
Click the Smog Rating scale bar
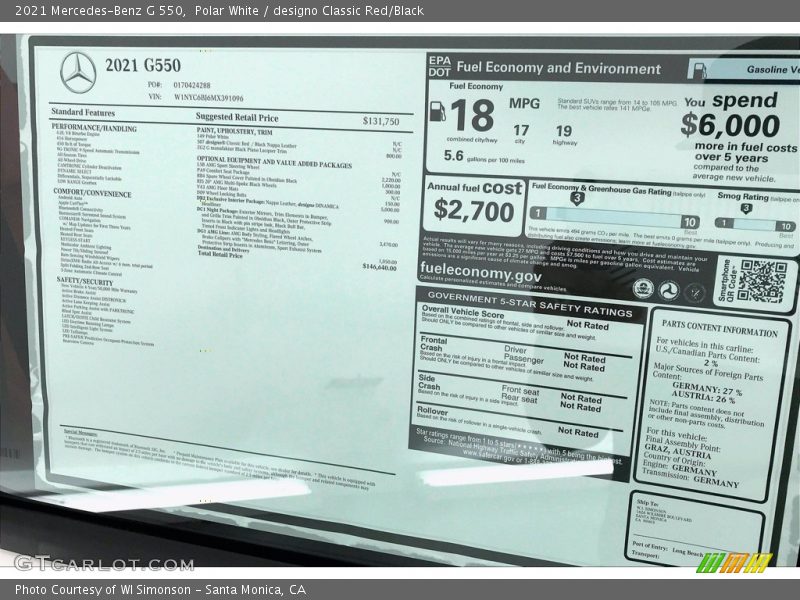pyautogui.click(x=752, y=224)
